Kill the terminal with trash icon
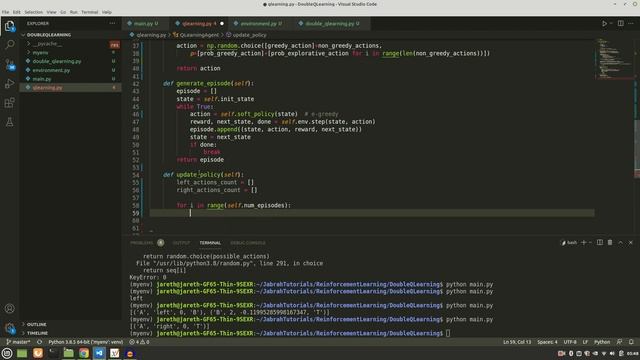Image resolution: width=640 pixels, height=360 pixels. tap(610, 242)
